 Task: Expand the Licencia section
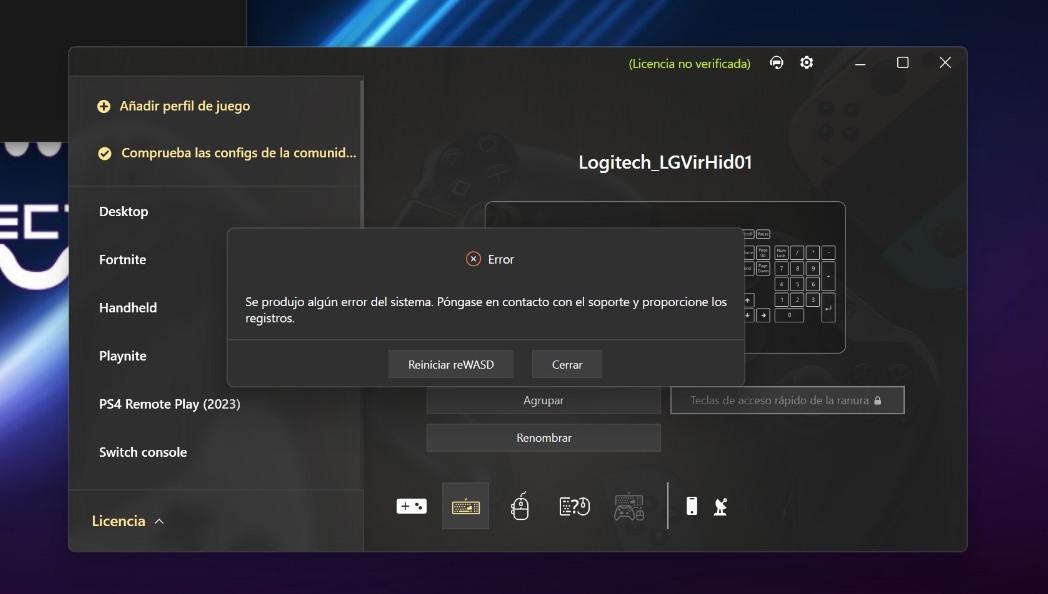tap(128, 521)
